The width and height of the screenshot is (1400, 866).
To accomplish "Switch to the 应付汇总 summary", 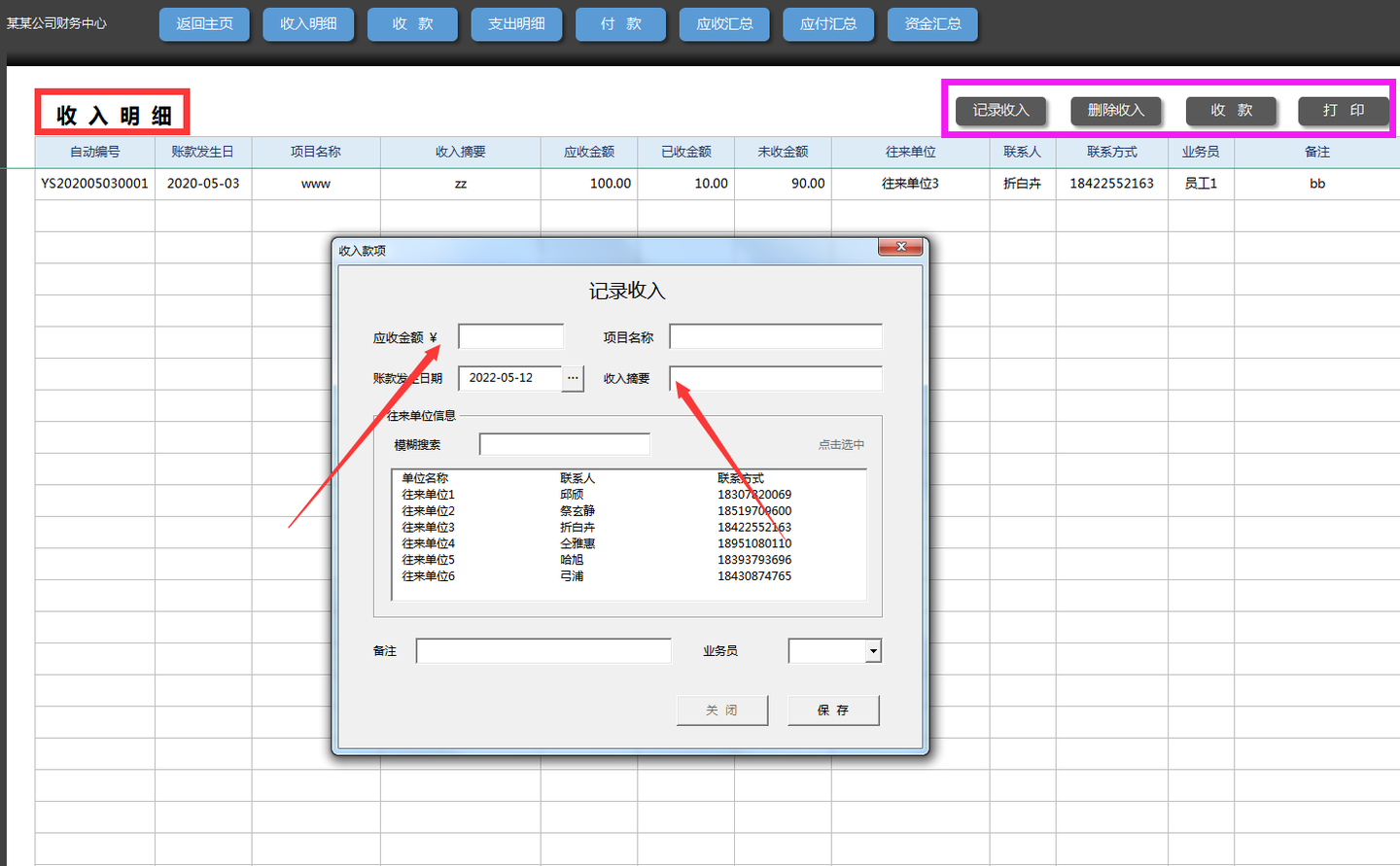I will 828,24.
